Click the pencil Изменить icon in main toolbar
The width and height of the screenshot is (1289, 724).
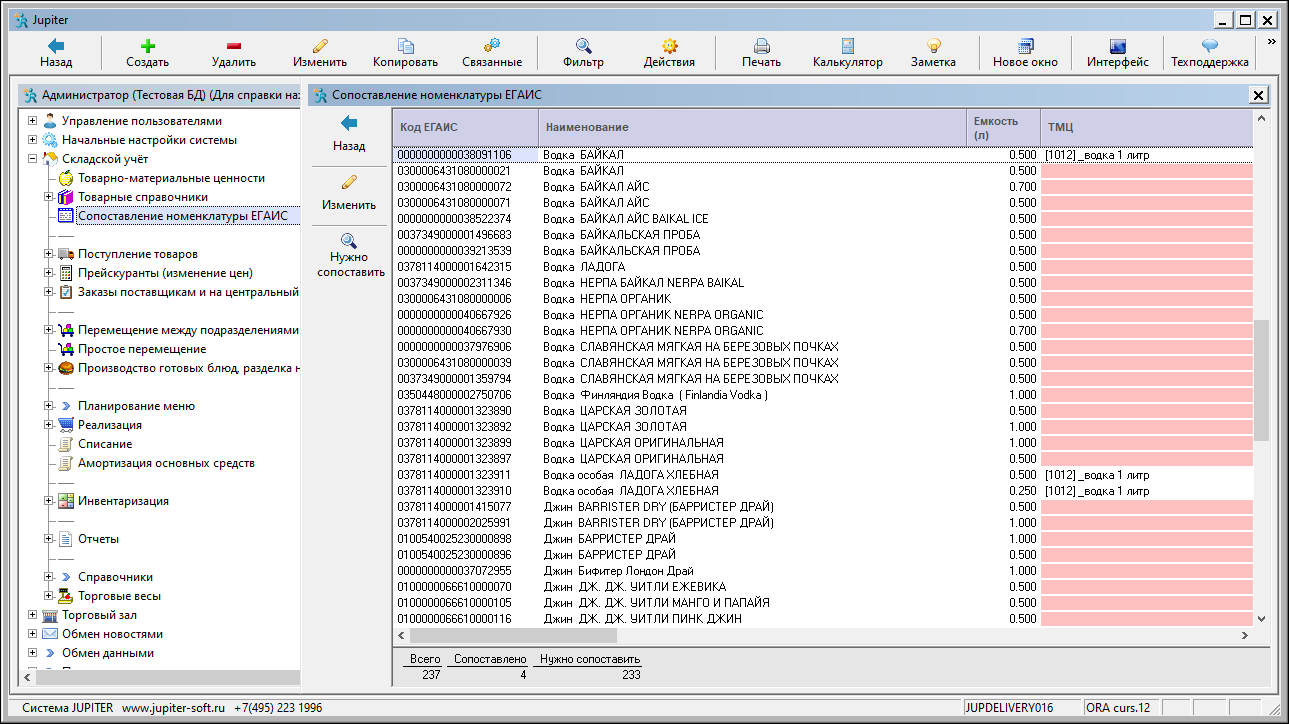[320, 46]
